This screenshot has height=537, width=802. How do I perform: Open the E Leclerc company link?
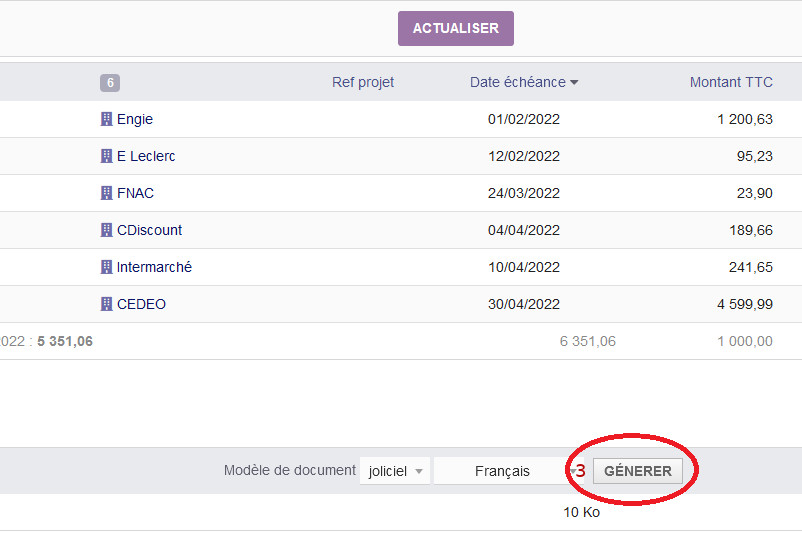coord(146,156)
